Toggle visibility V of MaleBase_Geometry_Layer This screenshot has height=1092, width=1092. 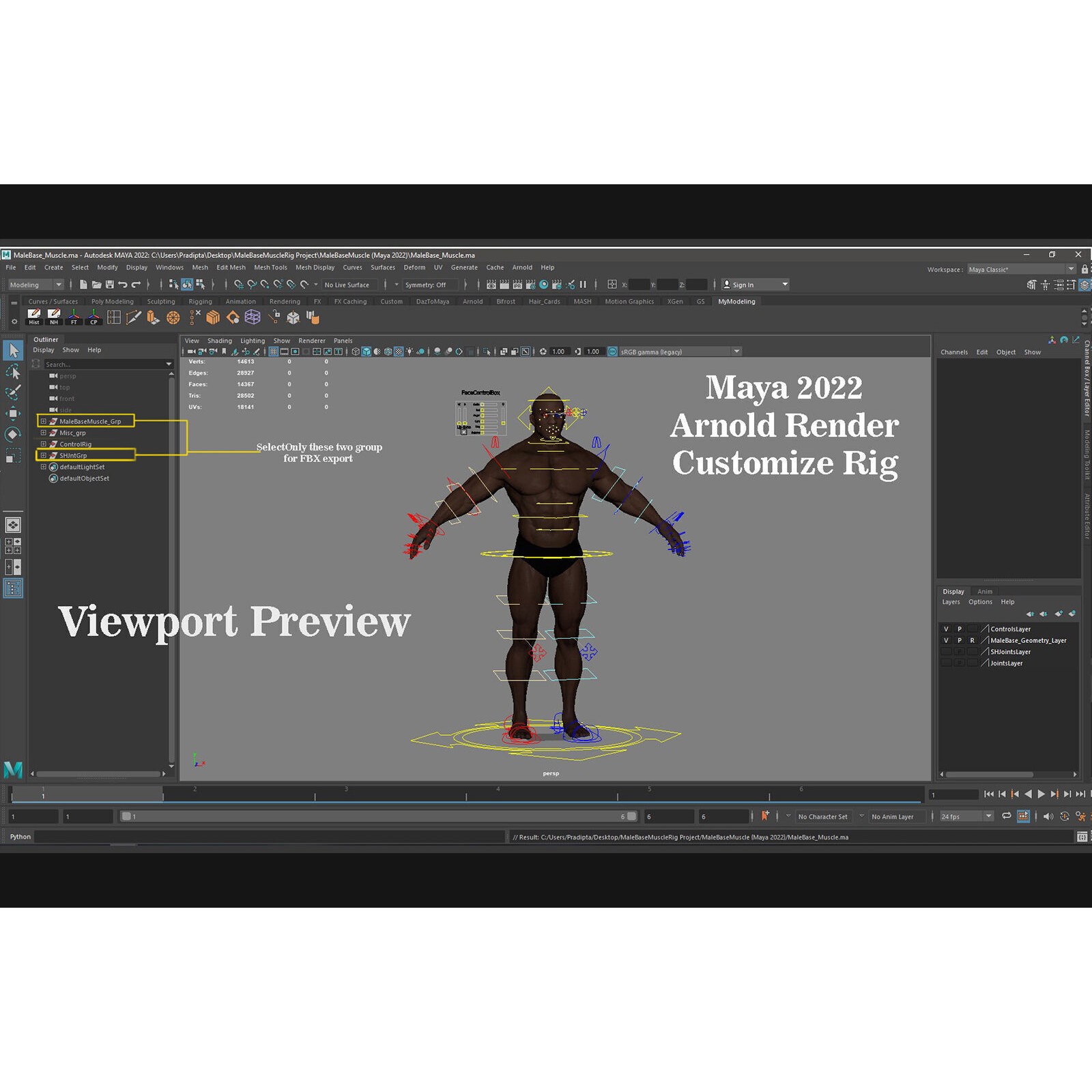(946, 640)
